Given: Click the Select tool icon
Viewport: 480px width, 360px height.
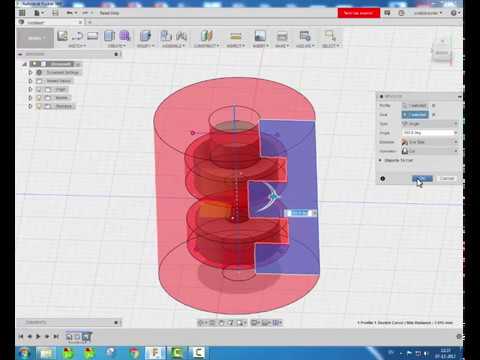Looking at the screenshot, I should click(330, 36).
